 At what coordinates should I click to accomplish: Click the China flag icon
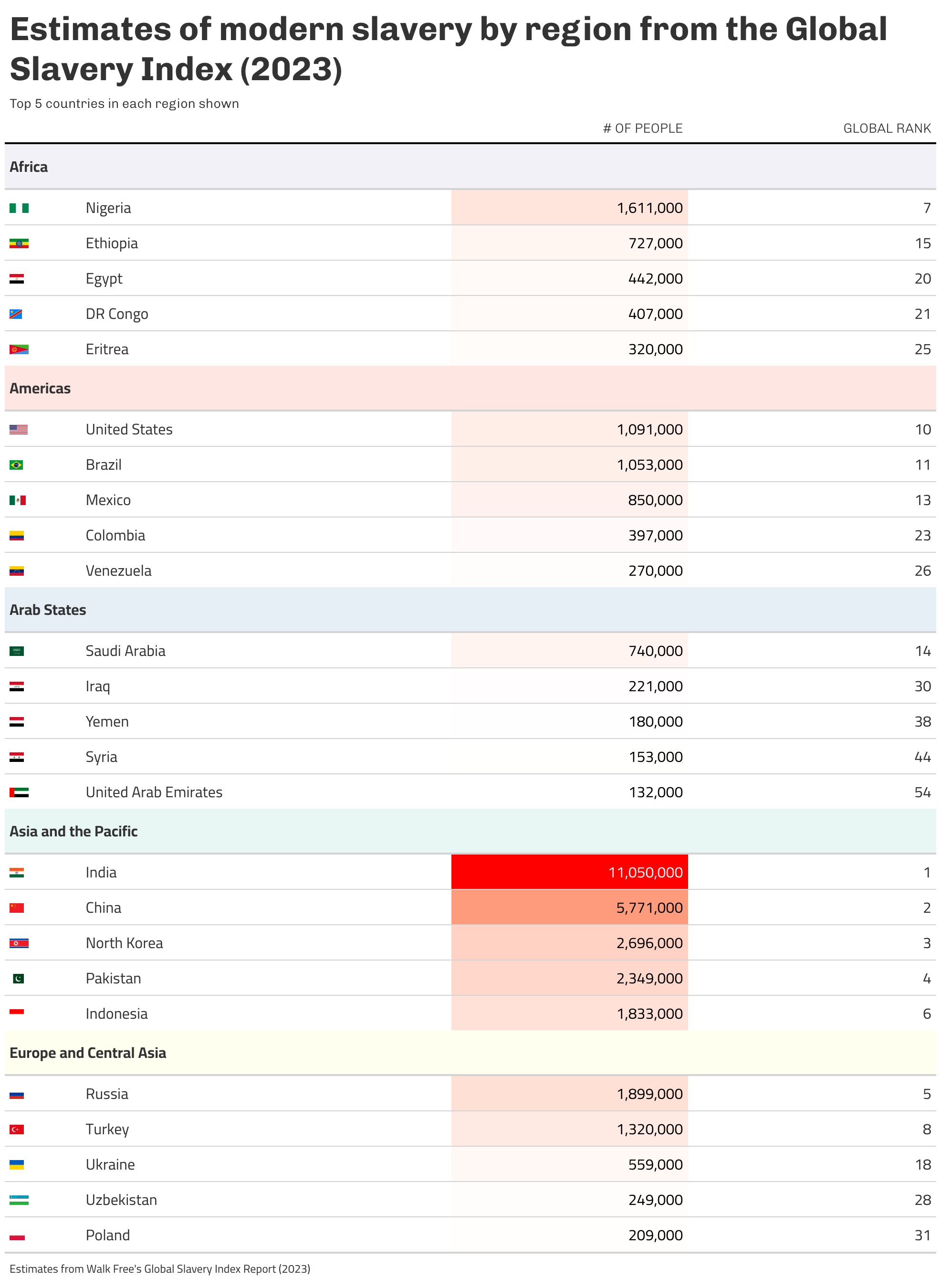tap(17, 908)
